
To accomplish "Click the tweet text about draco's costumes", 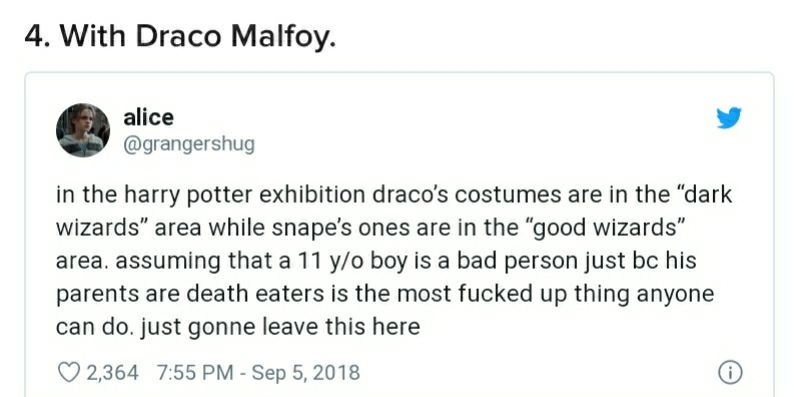I will pos(393,261).
